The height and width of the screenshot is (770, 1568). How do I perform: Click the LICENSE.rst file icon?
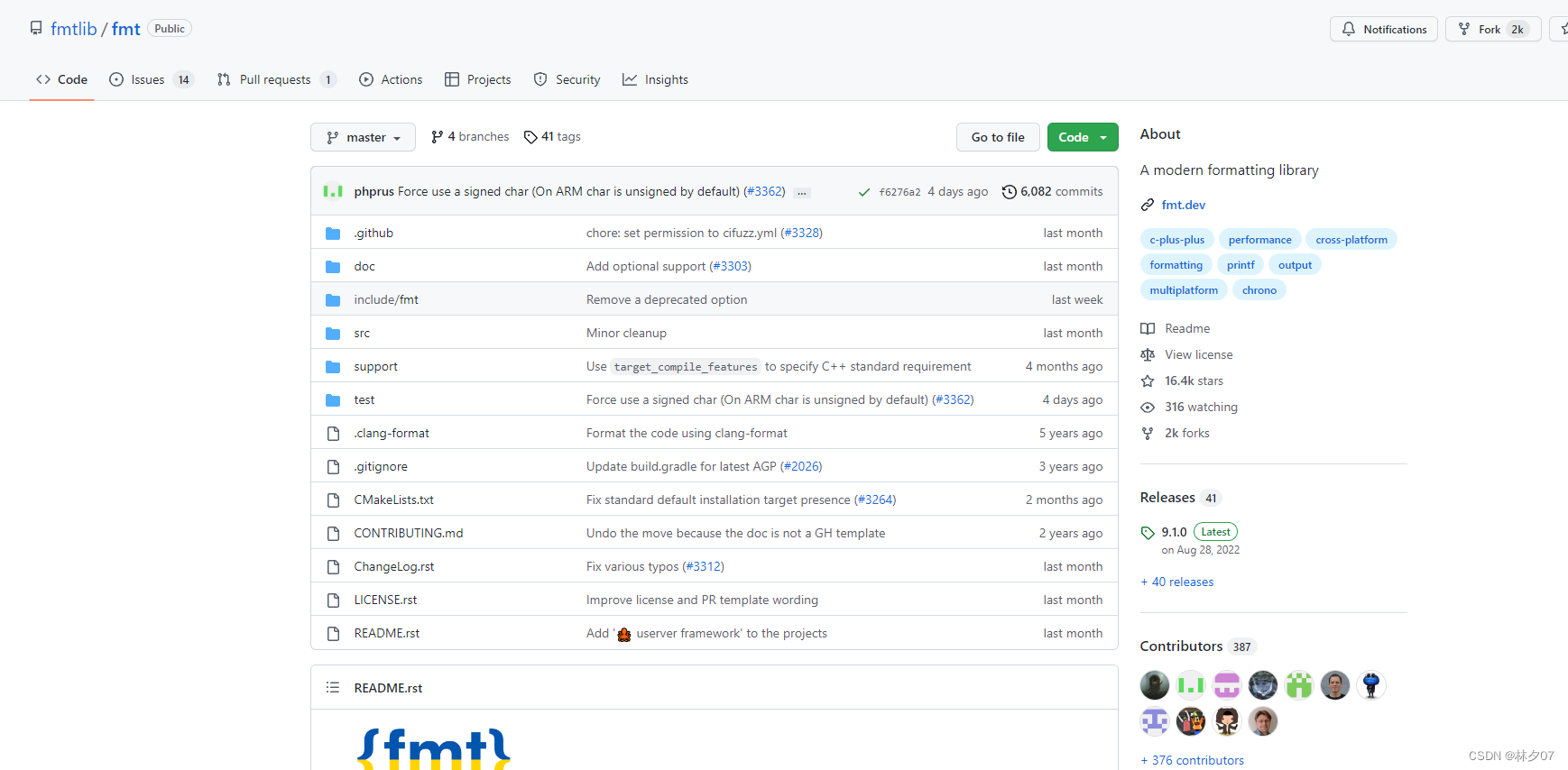[333, 600]
